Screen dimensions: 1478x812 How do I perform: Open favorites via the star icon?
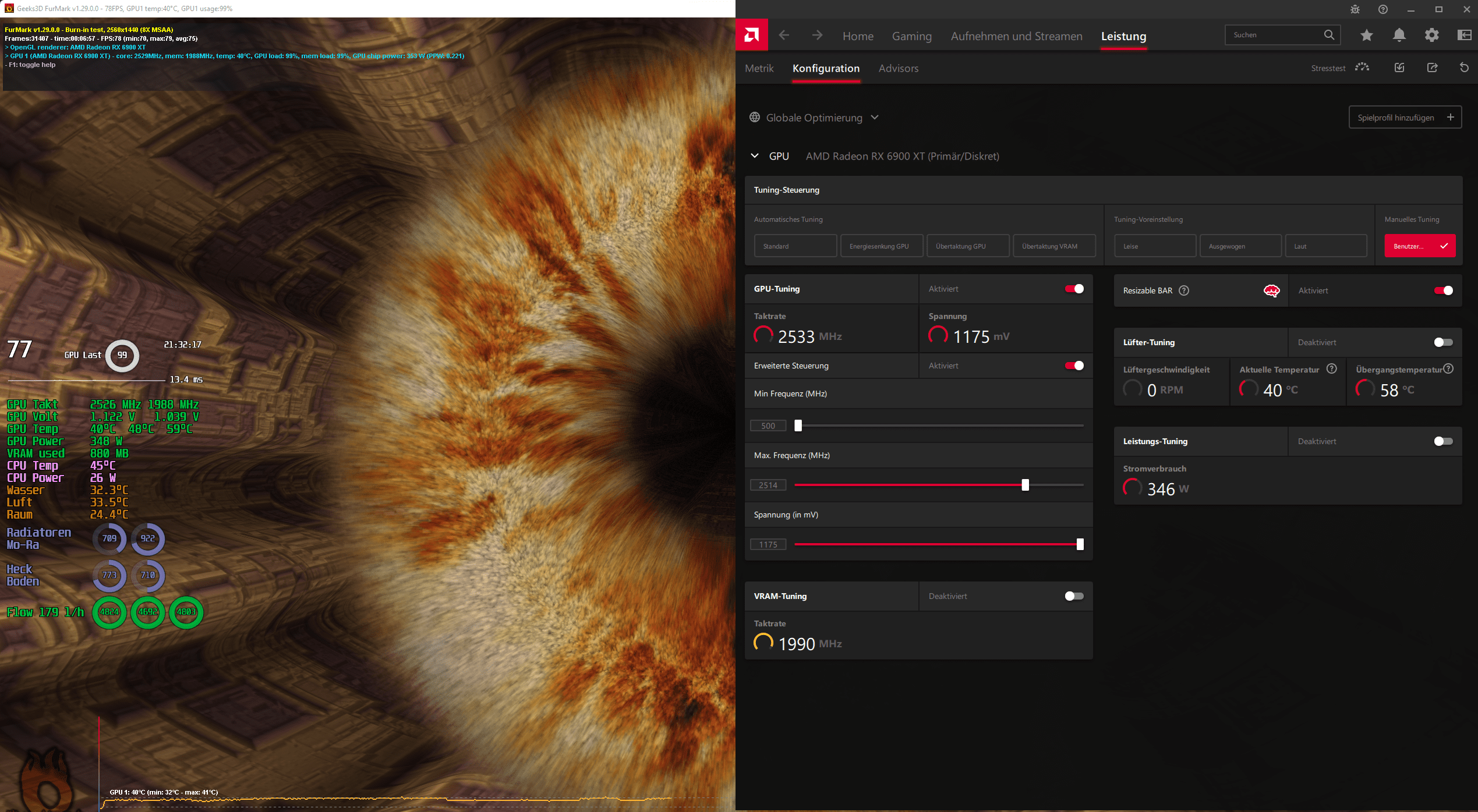coord(1366,35)
